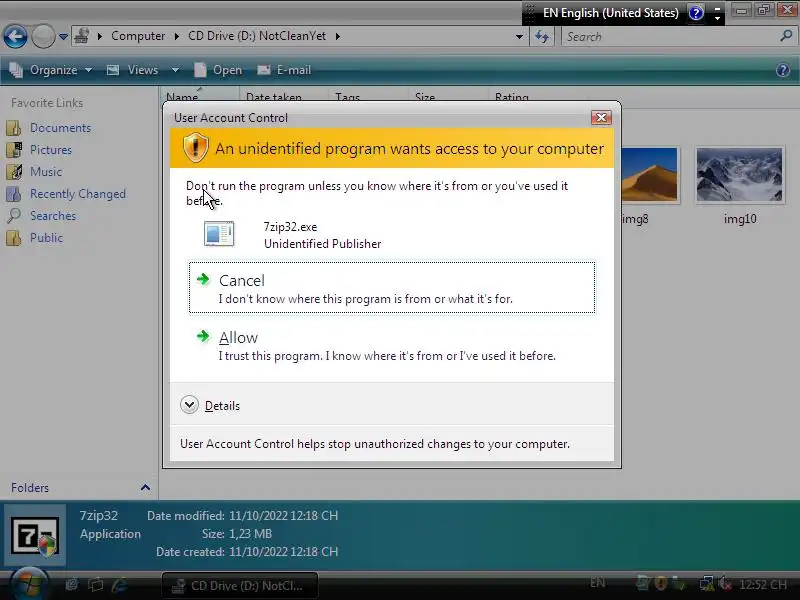Close the User Account Control dialog

coord(602,117)
